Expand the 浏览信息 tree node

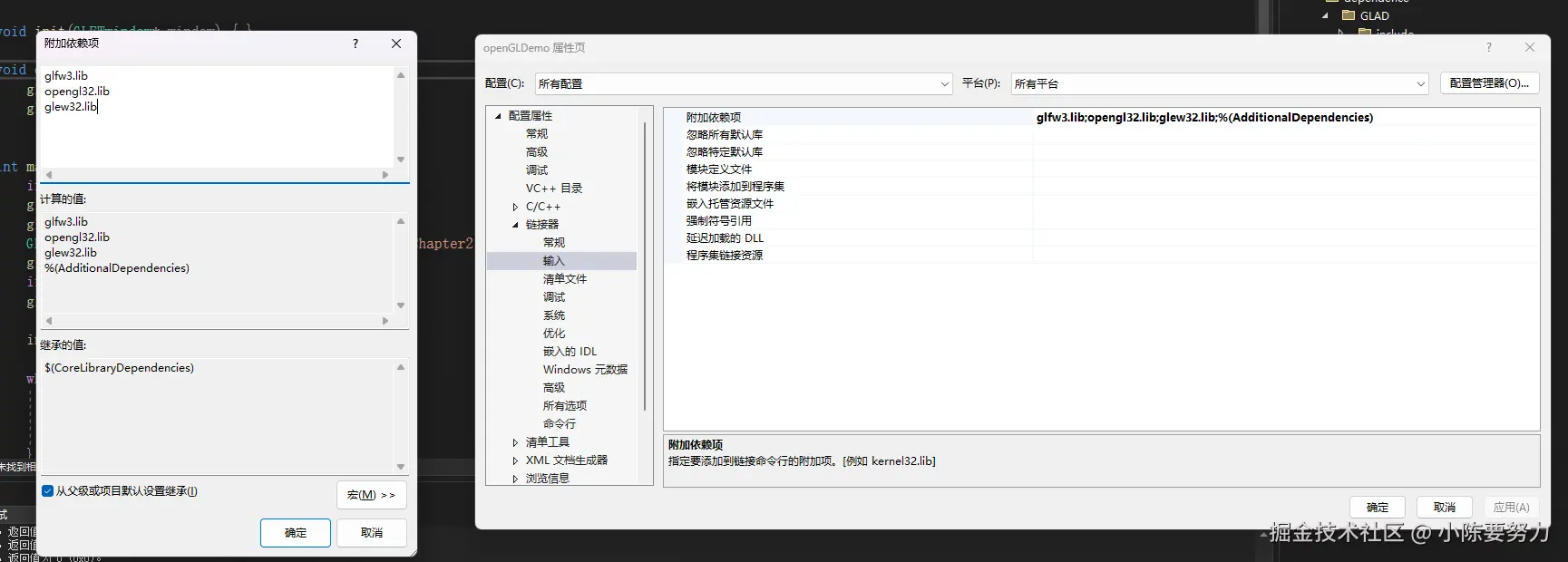[515, 479]
